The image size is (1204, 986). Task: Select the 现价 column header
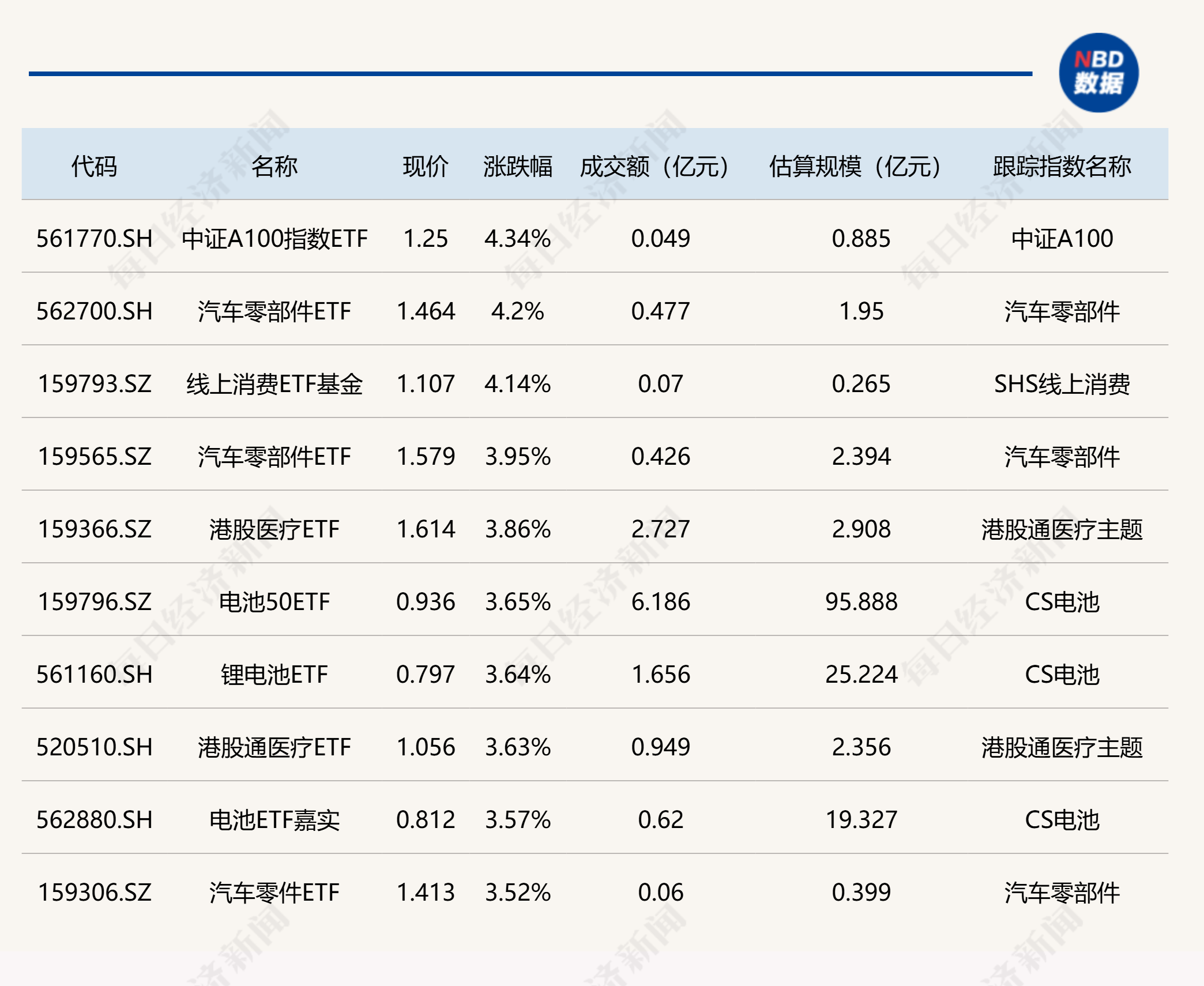tap(426, 166)
